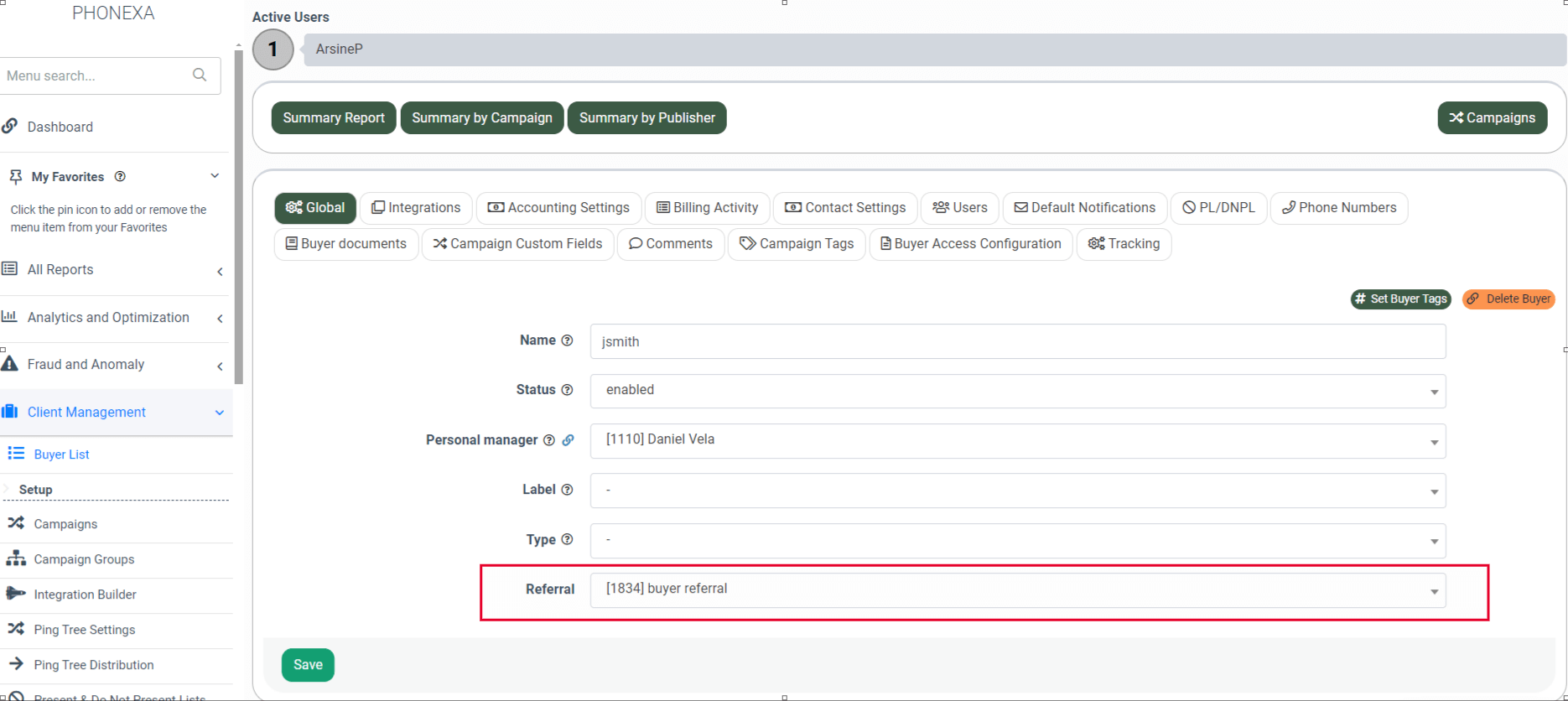This screenshot has width=1568, height=701.
Task: Expand Analytics and Optimization section
Action: 219,319
